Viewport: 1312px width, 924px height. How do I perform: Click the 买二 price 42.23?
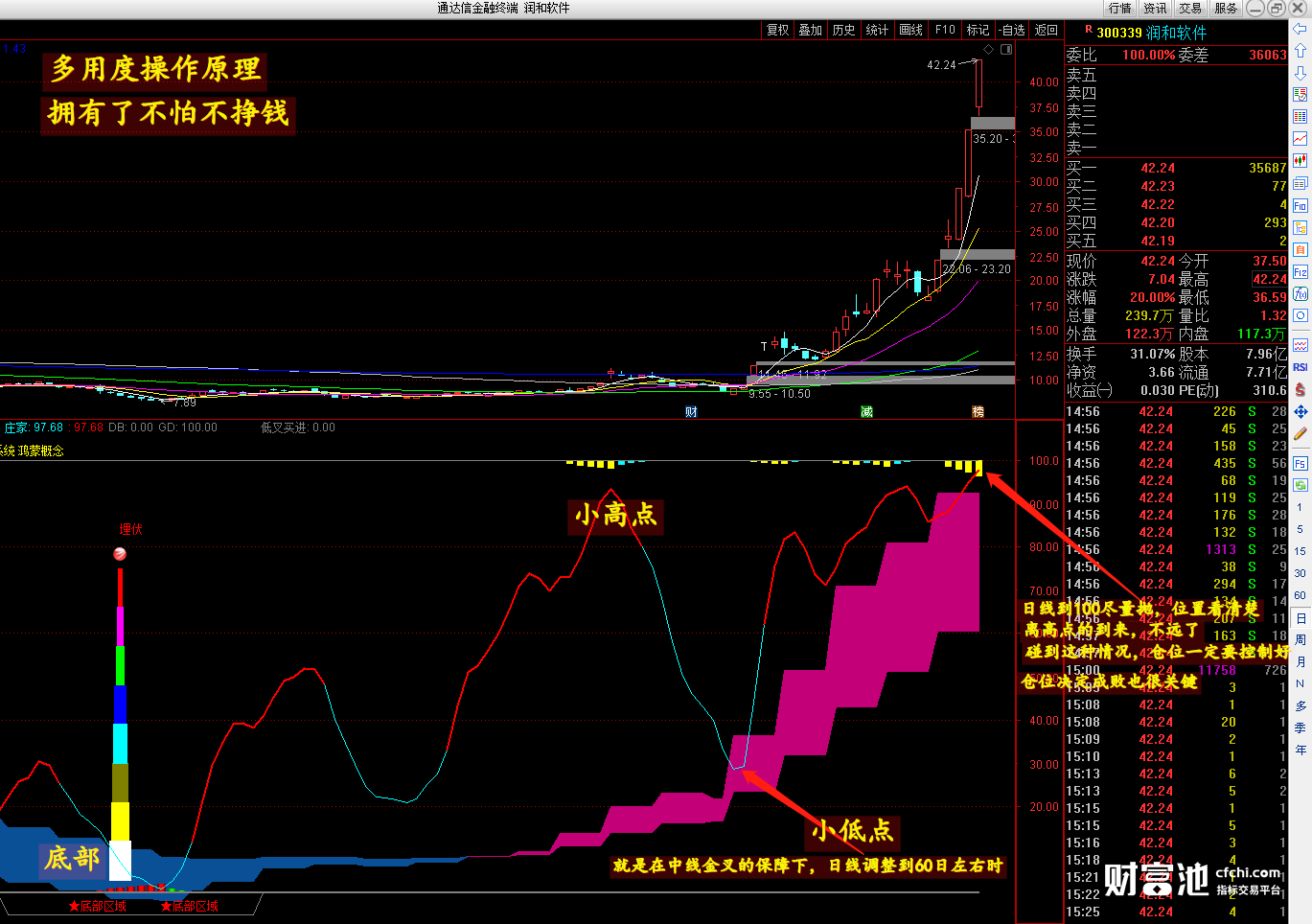coord(1158,186)
